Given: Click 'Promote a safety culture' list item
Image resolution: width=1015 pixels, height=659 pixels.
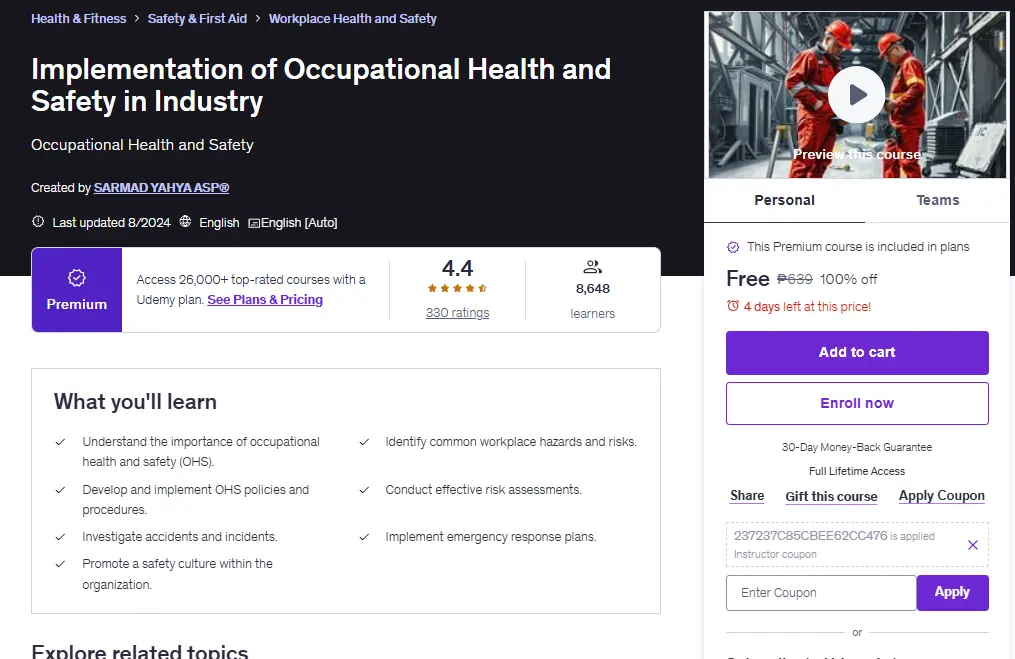Looking at the screenshot, I should [177, 574].
